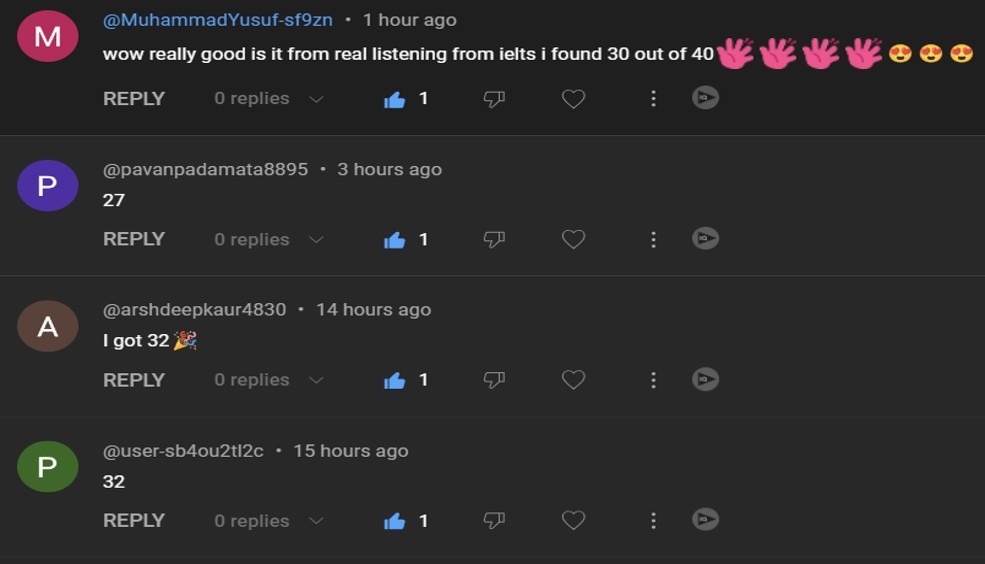Click REPLY on user-sb4ou2tl2c's comment
Viewport: 985px width, 564px height.
pos(134,521)
